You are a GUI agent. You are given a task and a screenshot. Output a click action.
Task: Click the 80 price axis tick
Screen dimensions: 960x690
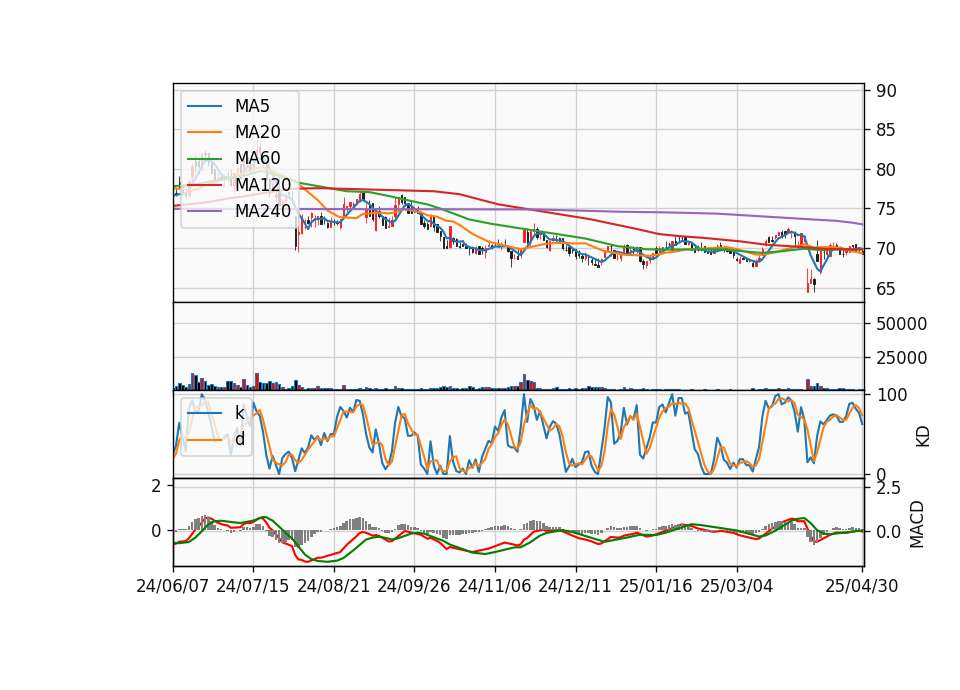click(x=886, y=170)
